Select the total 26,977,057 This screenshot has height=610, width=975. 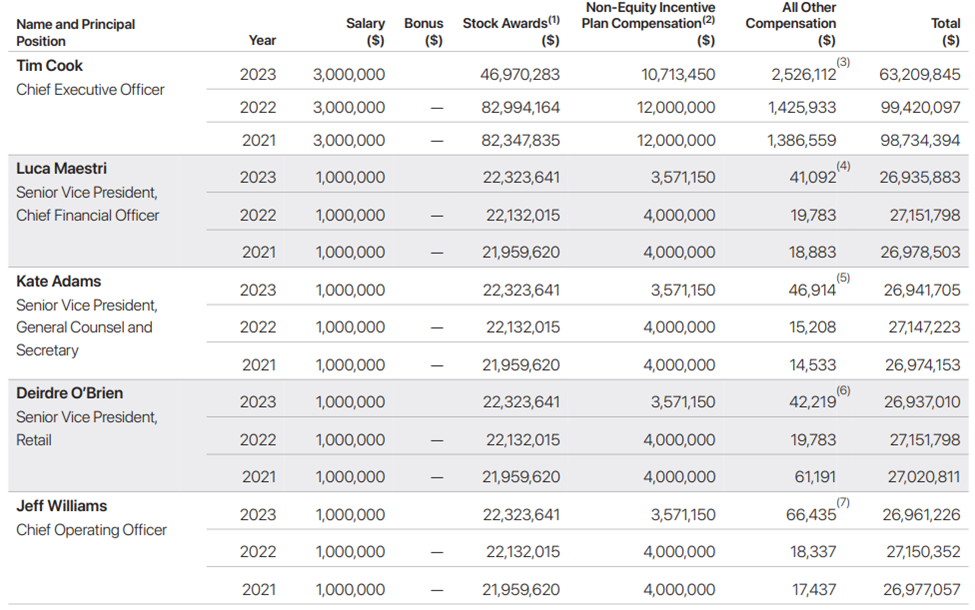922,589
